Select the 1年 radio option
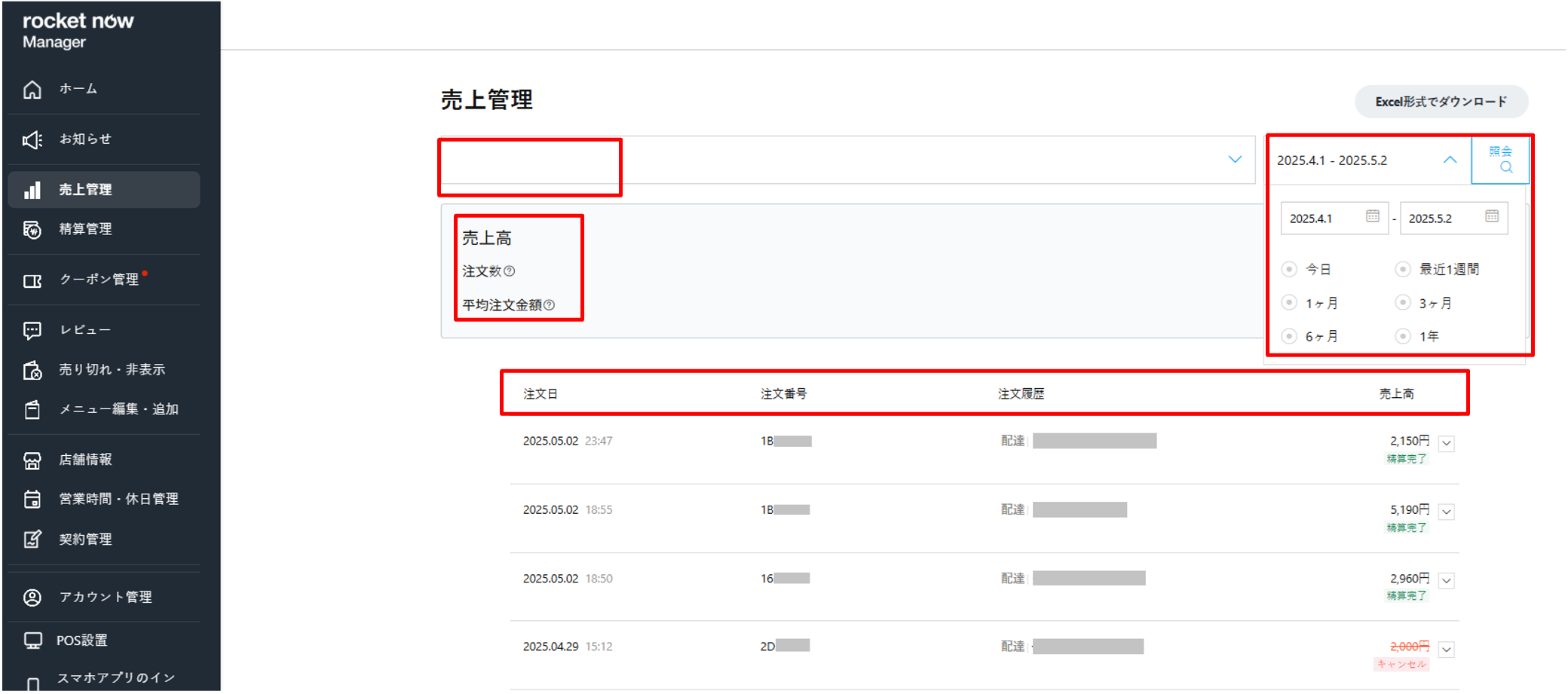1568x694 pixels. 1403,336
